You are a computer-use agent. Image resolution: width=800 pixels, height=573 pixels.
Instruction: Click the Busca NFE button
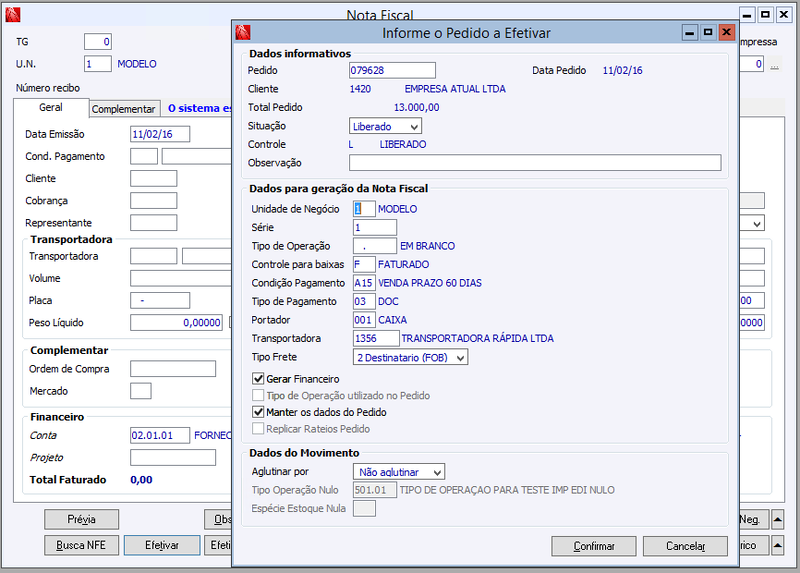[x=81, y=545]
